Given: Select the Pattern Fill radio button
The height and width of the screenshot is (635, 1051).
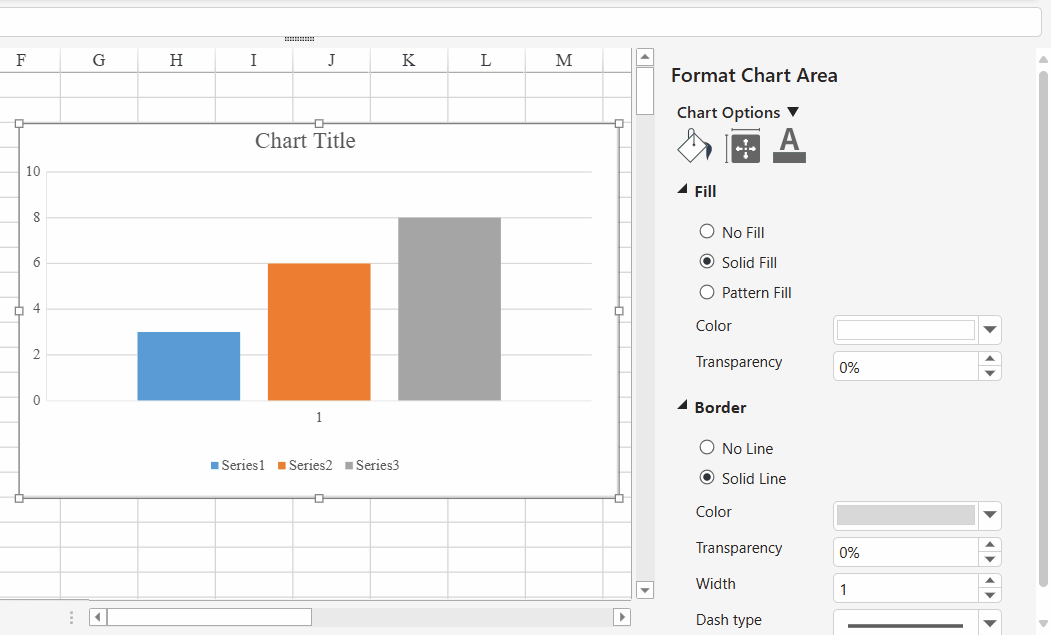Looking at the screenshot, I should pyautogui.click(x=706, y=292).
